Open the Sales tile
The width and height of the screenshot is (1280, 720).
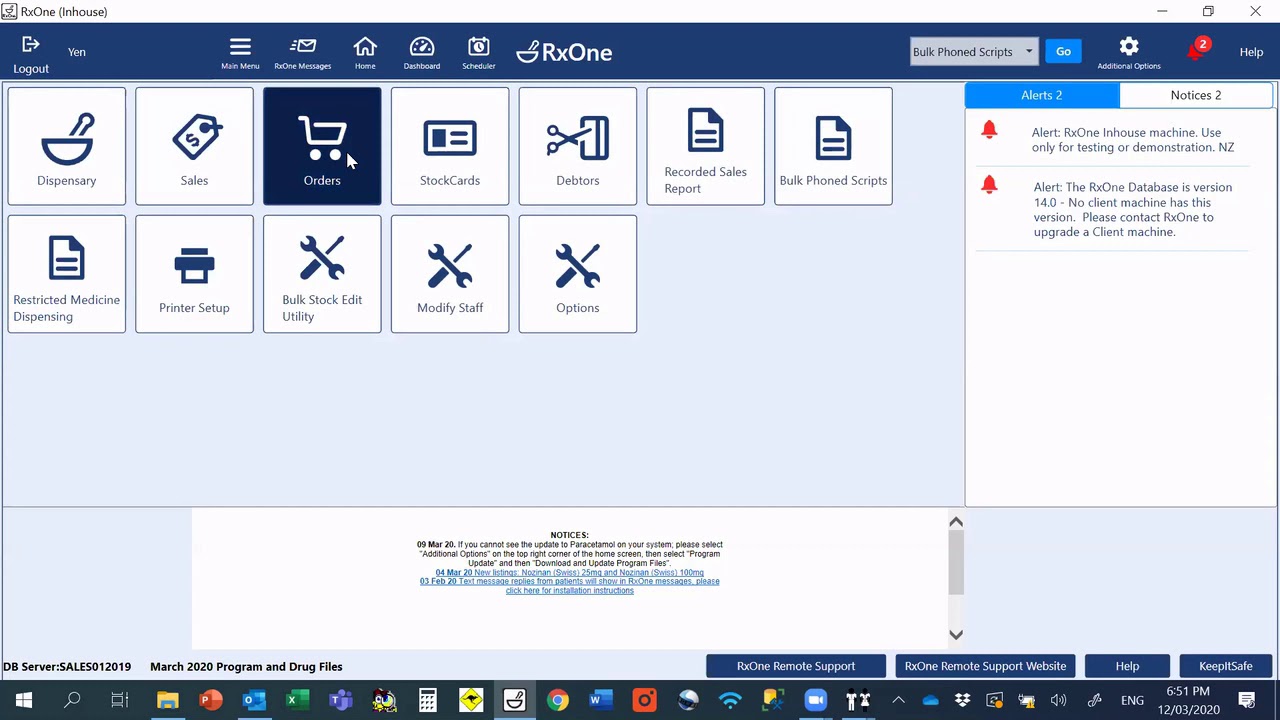(x=195, y=146)
